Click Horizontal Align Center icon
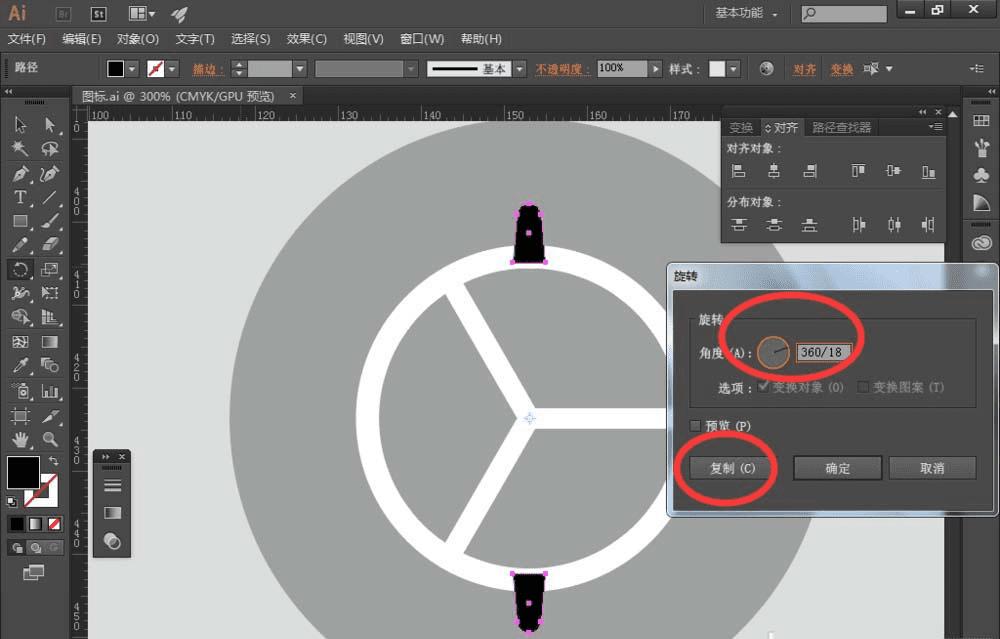The width and height of the screenshot is (1000, 639). click(774, 171)
